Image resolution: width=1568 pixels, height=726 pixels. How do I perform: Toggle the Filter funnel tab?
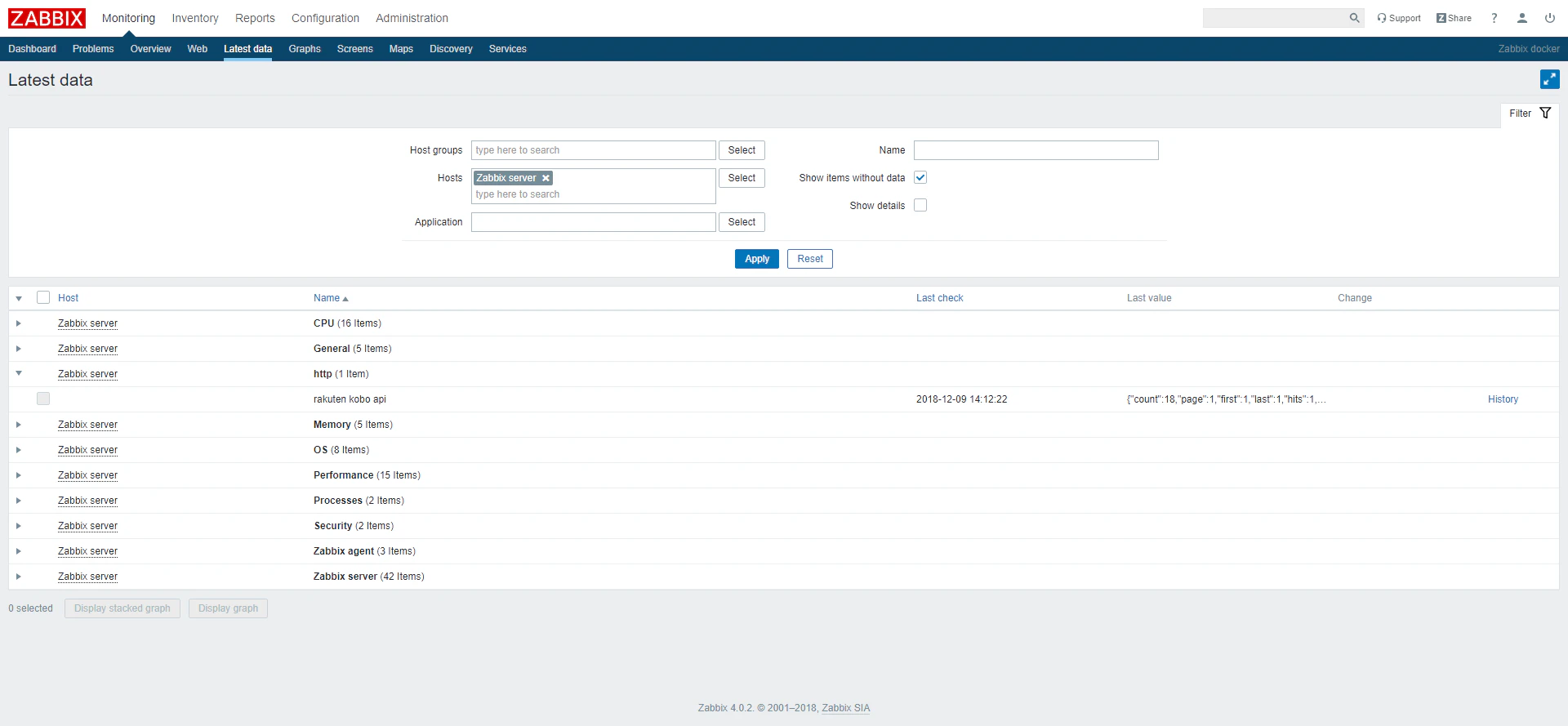click(x=1530, y=114)
